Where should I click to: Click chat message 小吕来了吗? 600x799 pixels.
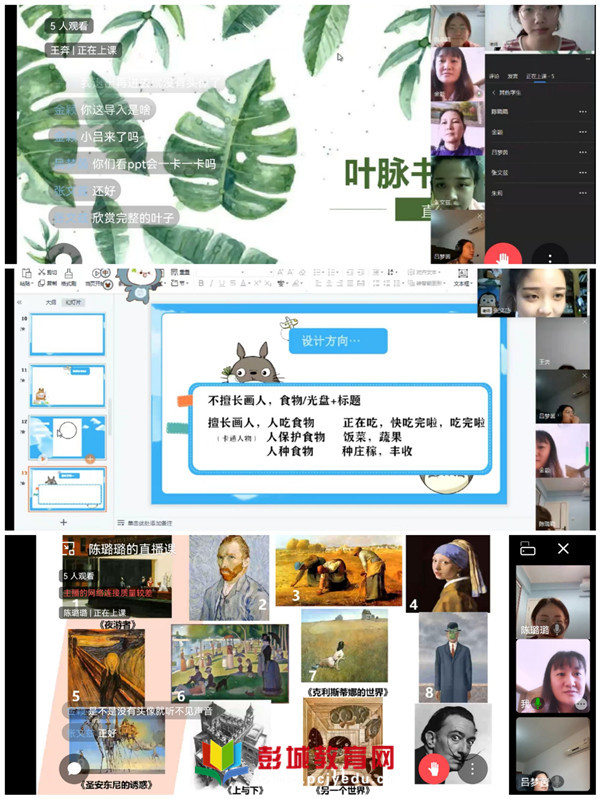(x=96, y=137)
